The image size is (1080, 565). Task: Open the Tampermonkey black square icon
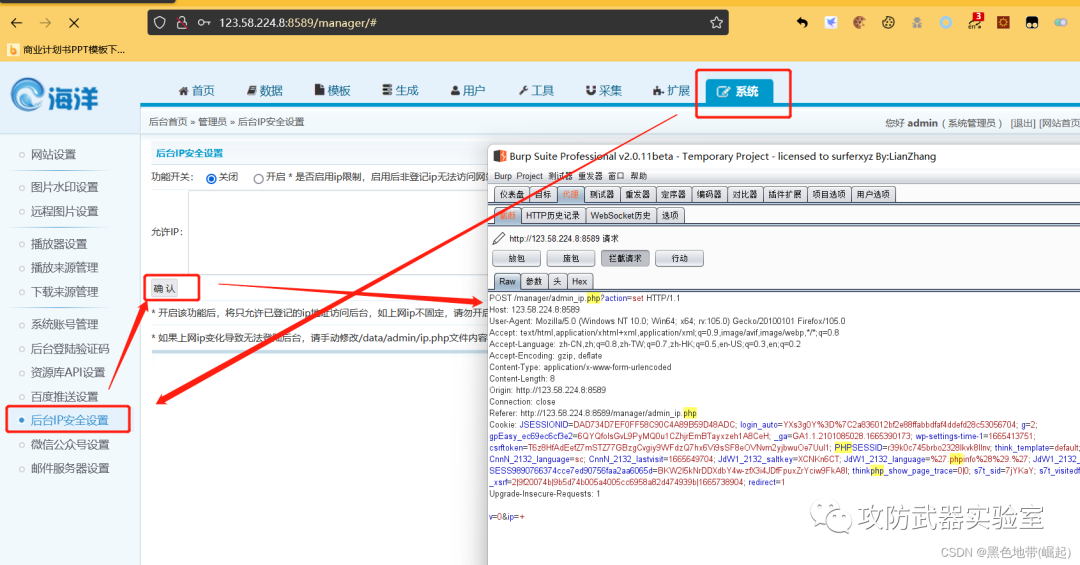1032,23
